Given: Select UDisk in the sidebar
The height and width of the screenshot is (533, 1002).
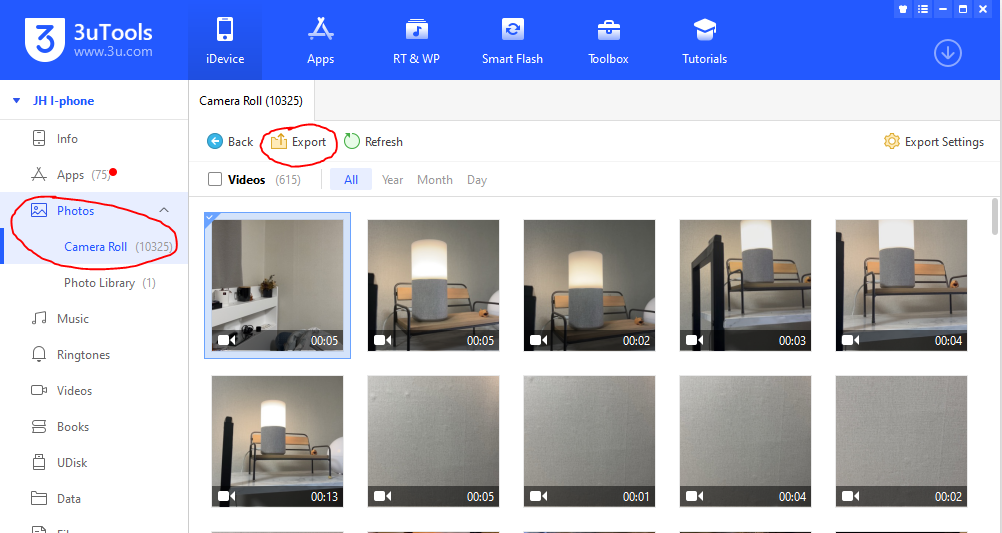Looking at the screenshot, I should point(94,463).
